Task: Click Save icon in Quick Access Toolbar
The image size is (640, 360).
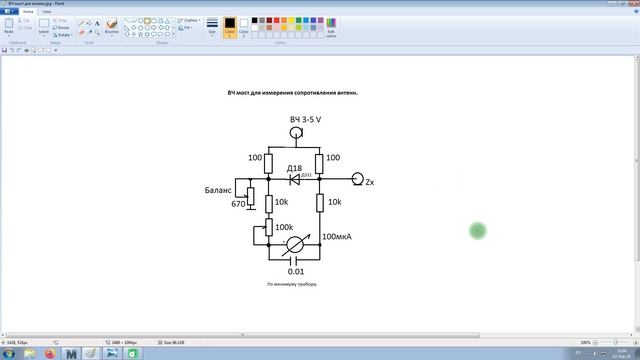Action: click(4, 50)
